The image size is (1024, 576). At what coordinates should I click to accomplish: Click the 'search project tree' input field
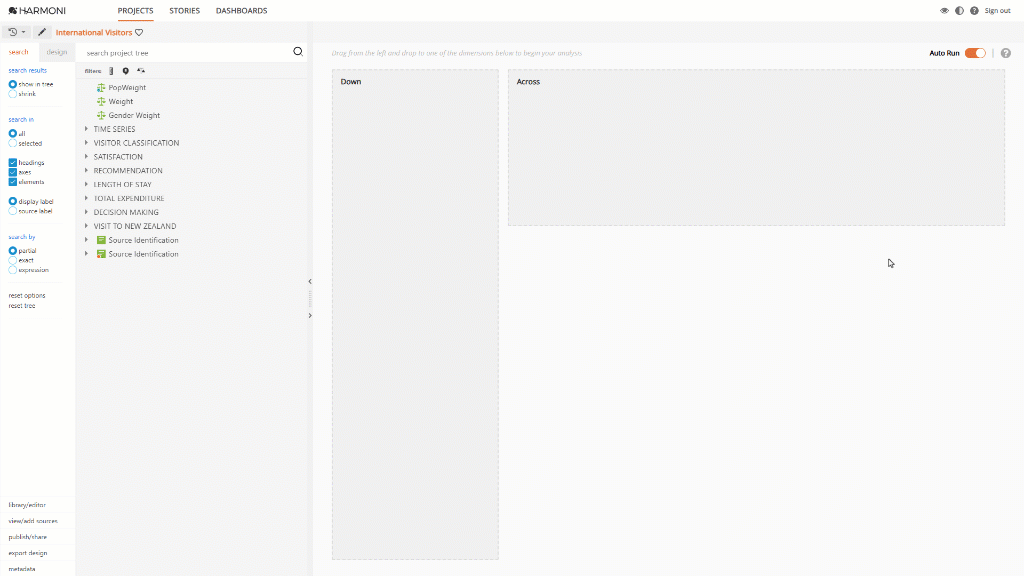click(186, 53)
